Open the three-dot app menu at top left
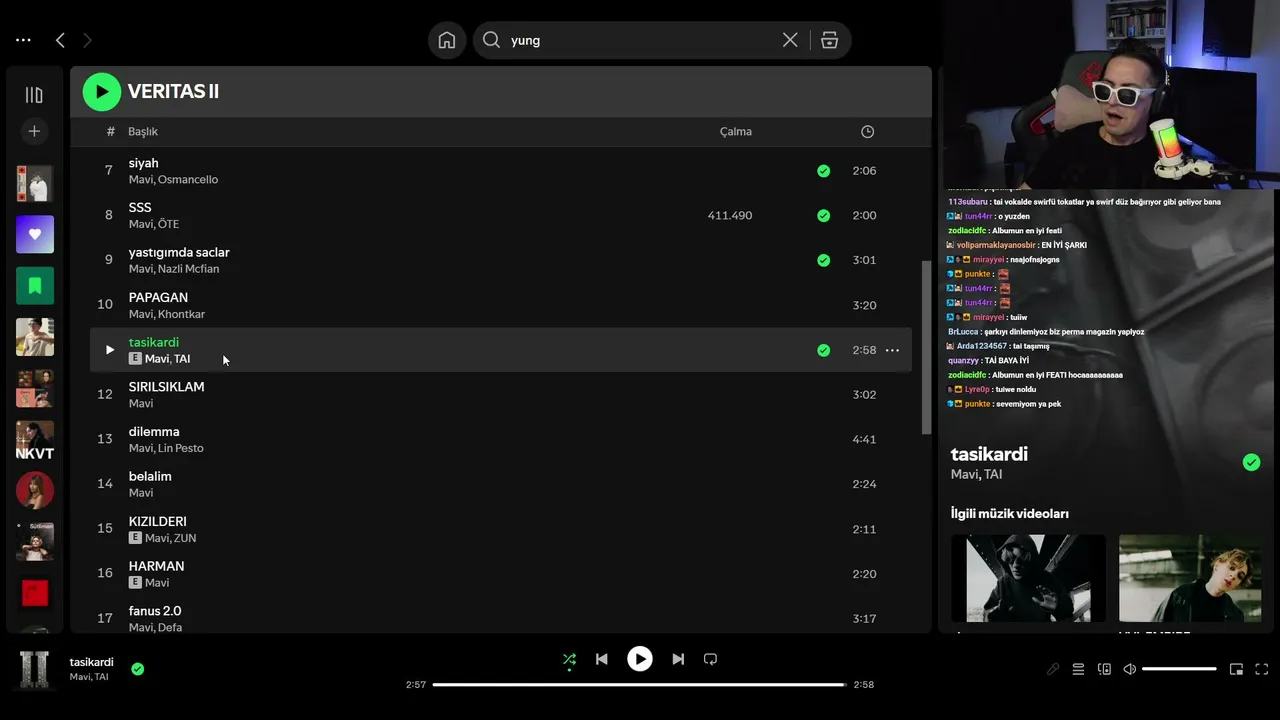 [23, 40]
